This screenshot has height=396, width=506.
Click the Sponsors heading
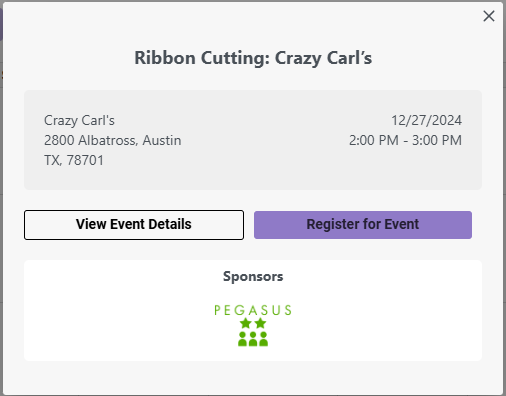click(253, 277)
